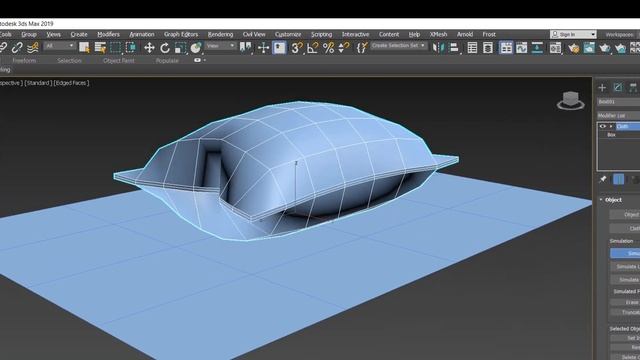Switch to the Freeform ribbon tab
Screen dimensions: 640x360
click(x=24, y=60)
